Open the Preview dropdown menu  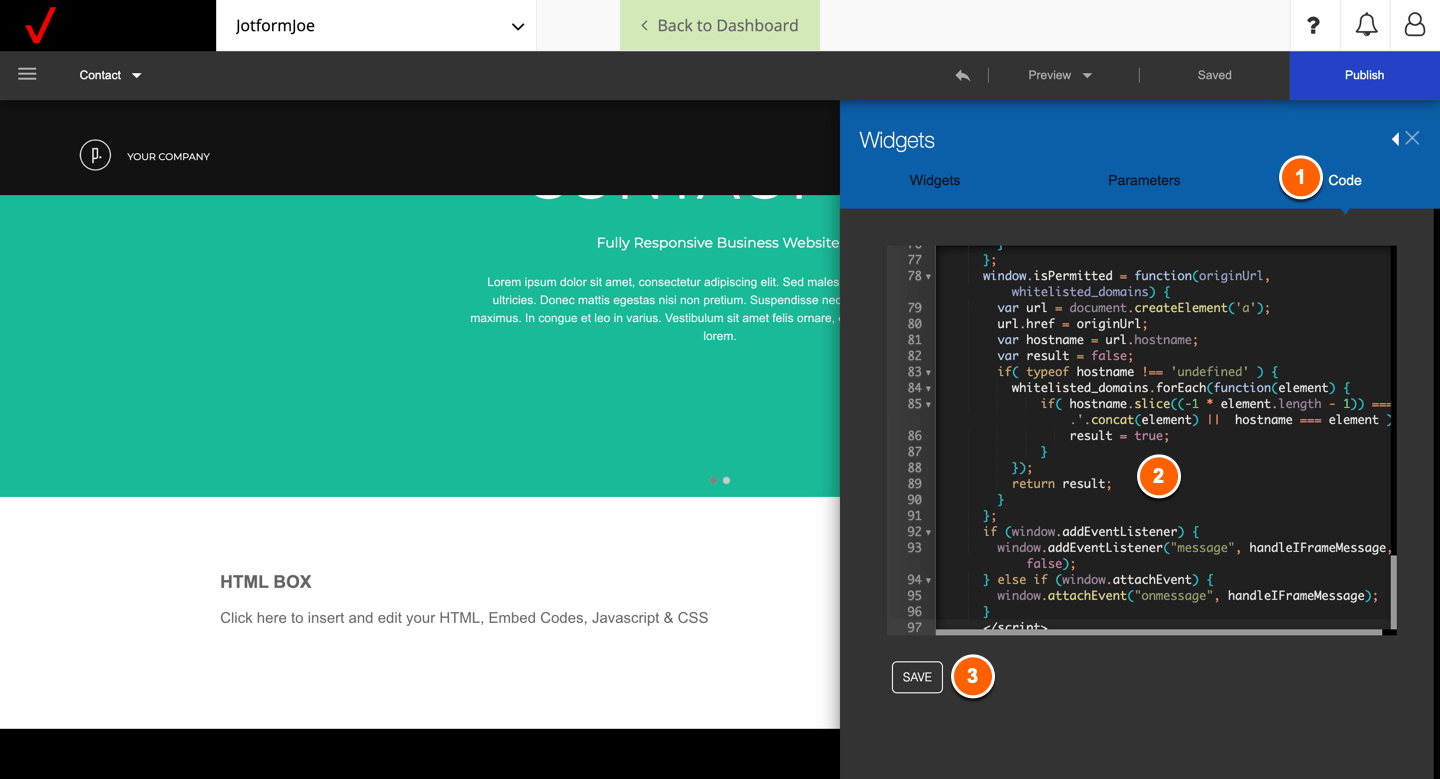click(1060, 75)
